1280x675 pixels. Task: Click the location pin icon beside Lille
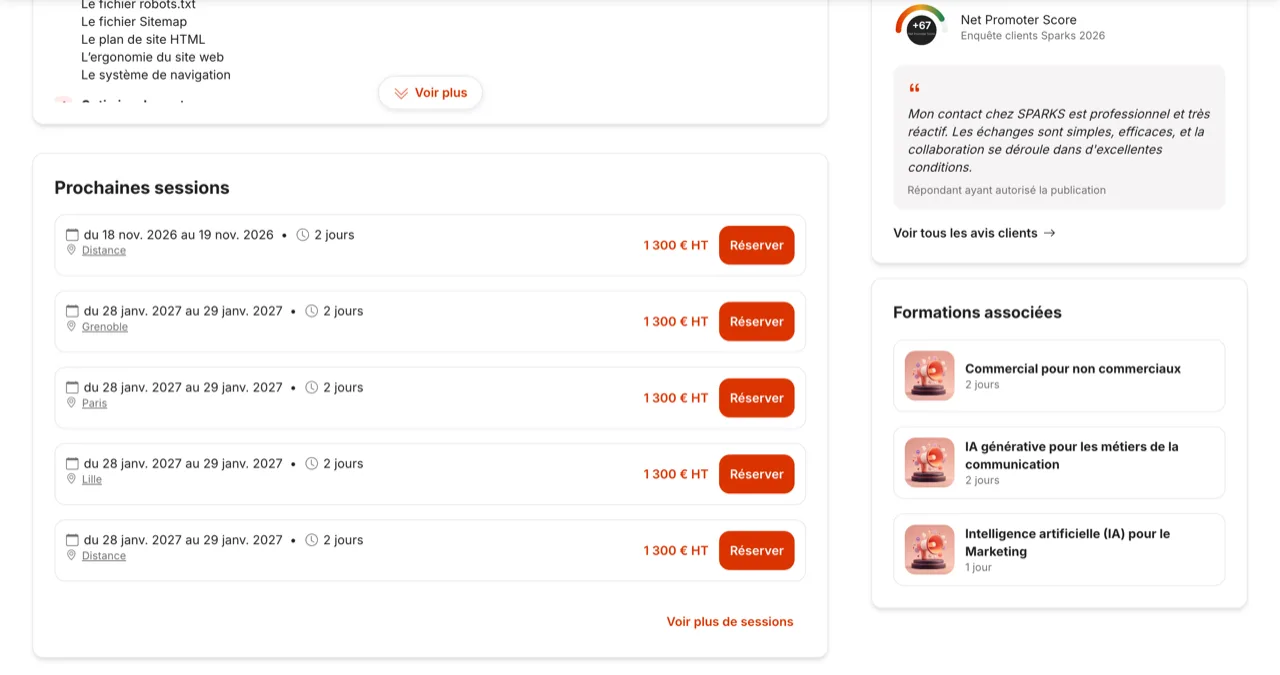tap(71, 479)
